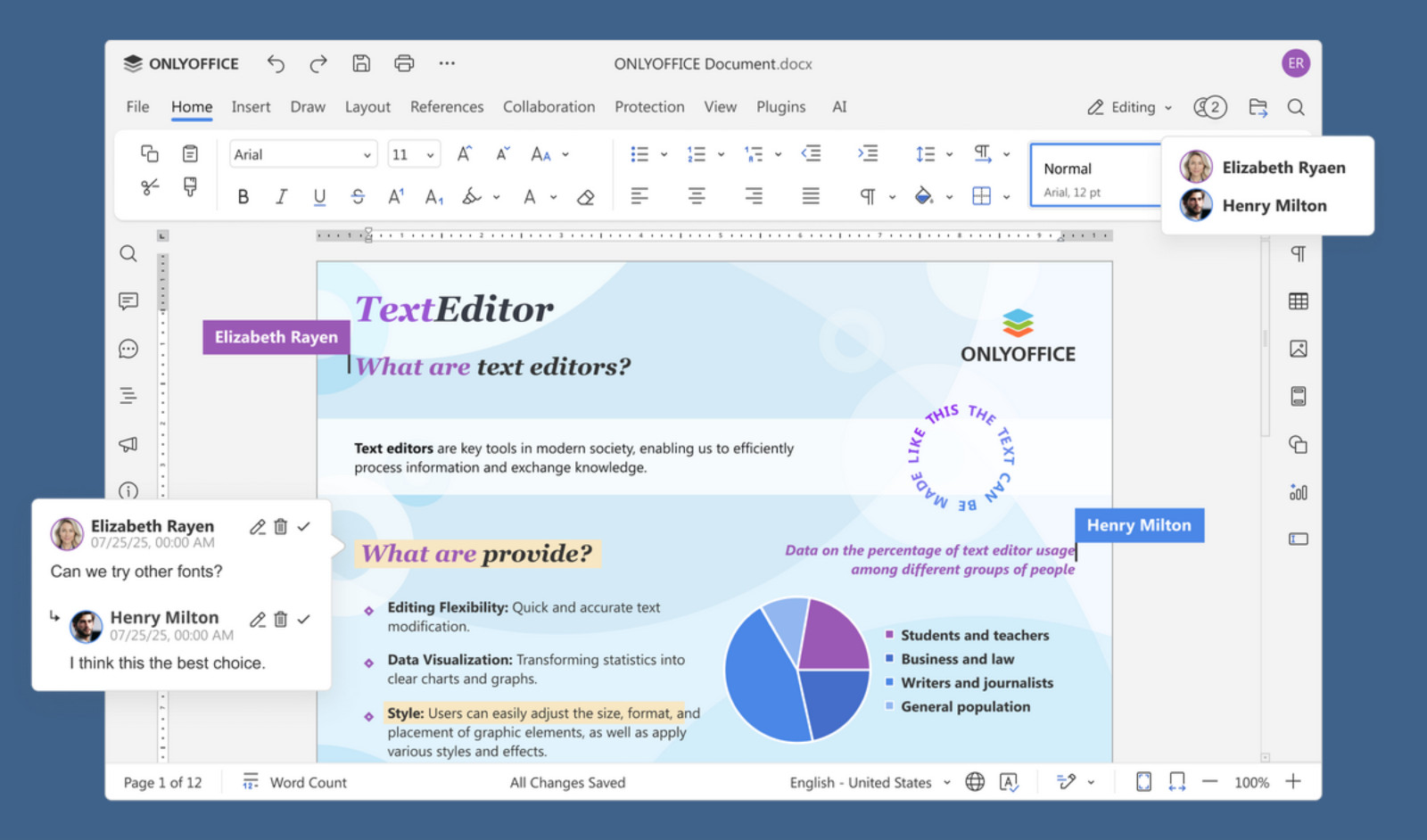This screenshot has height=840, width=1427.
Task: Switch to the Insert tab
Action: tap(251, 107)
